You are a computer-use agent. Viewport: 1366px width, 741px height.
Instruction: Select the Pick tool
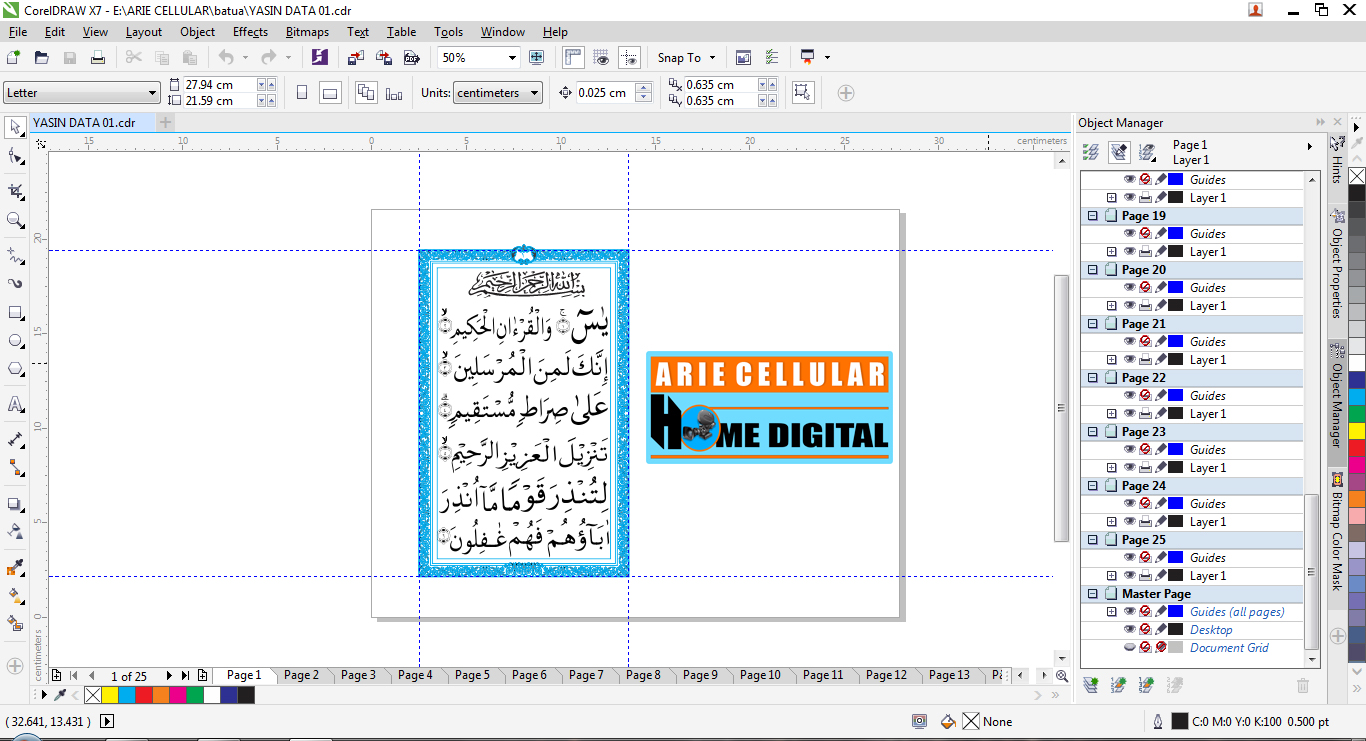(15, 127)
